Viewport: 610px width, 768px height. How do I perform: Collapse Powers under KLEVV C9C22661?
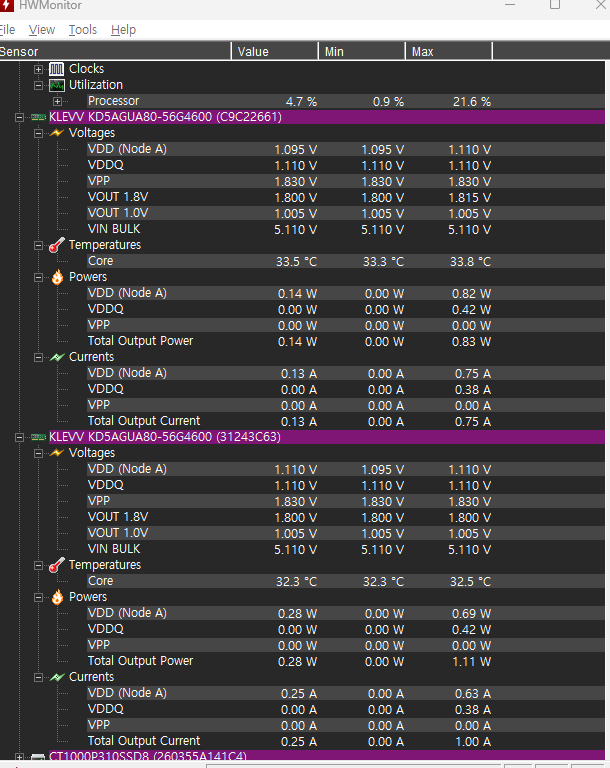coord(38,277)
